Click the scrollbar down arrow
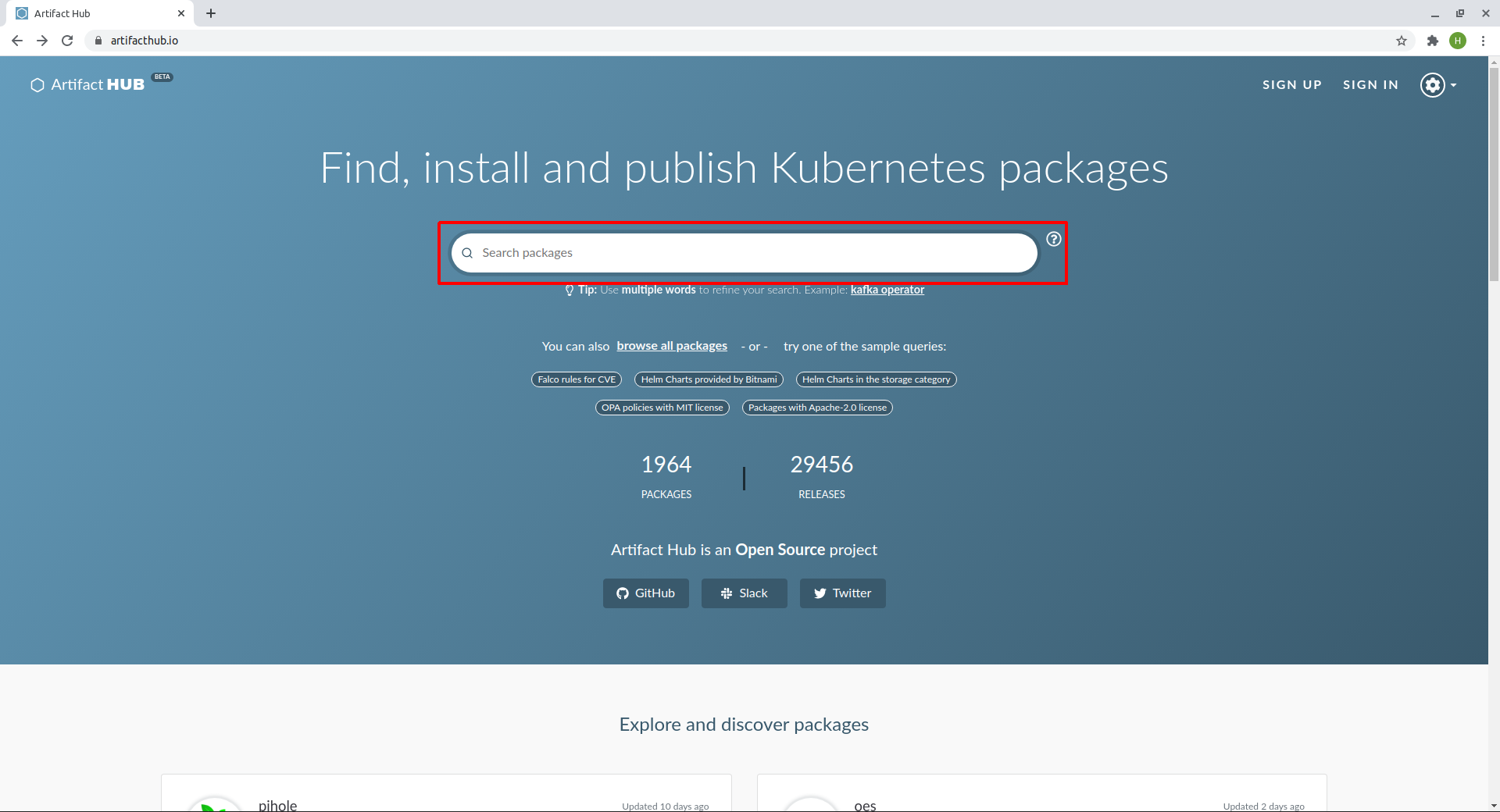This screenshot has width=1500, height=812. pyautogui.click(x=1494, y=806)
